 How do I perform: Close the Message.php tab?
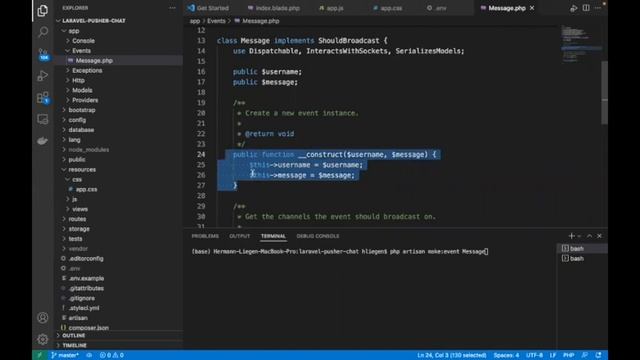tap(532, 8)
